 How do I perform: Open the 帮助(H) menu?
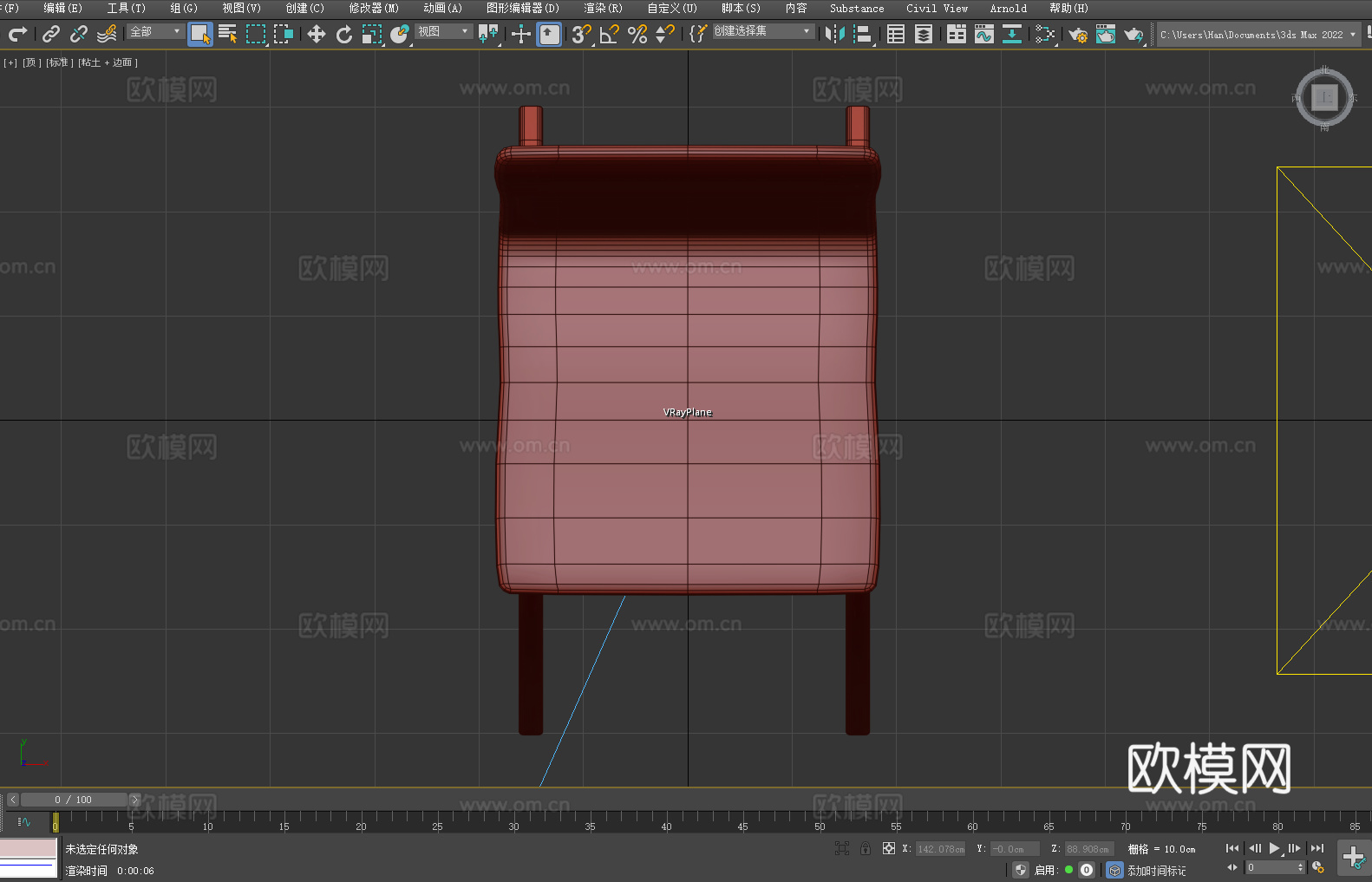click(x=1068, y=8)
